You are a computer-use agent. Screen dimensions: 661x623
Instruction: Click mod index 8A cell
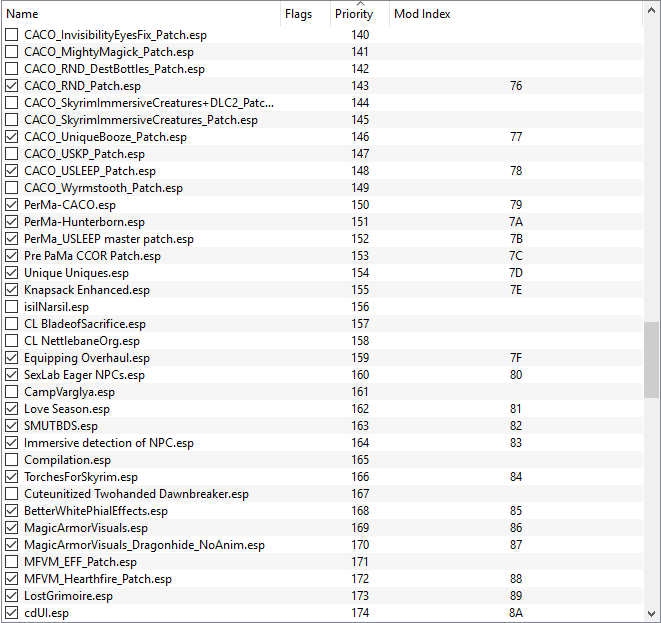(x=516, y=613)
